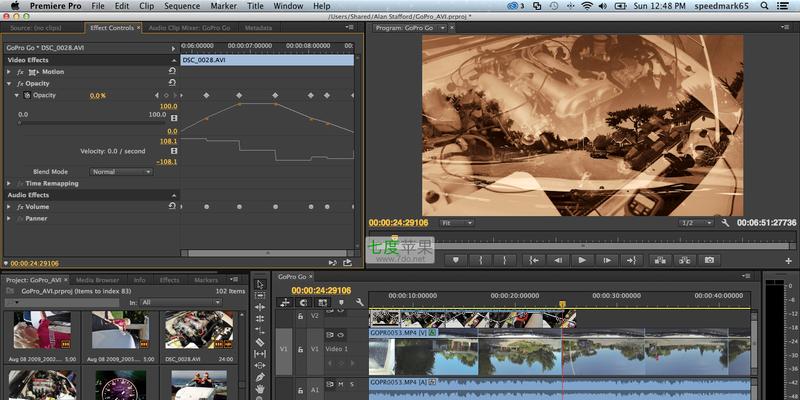Select the Track Select tool
Image resolution: width=800 pixels, height=400 pixels.
(x=260, y=295)
